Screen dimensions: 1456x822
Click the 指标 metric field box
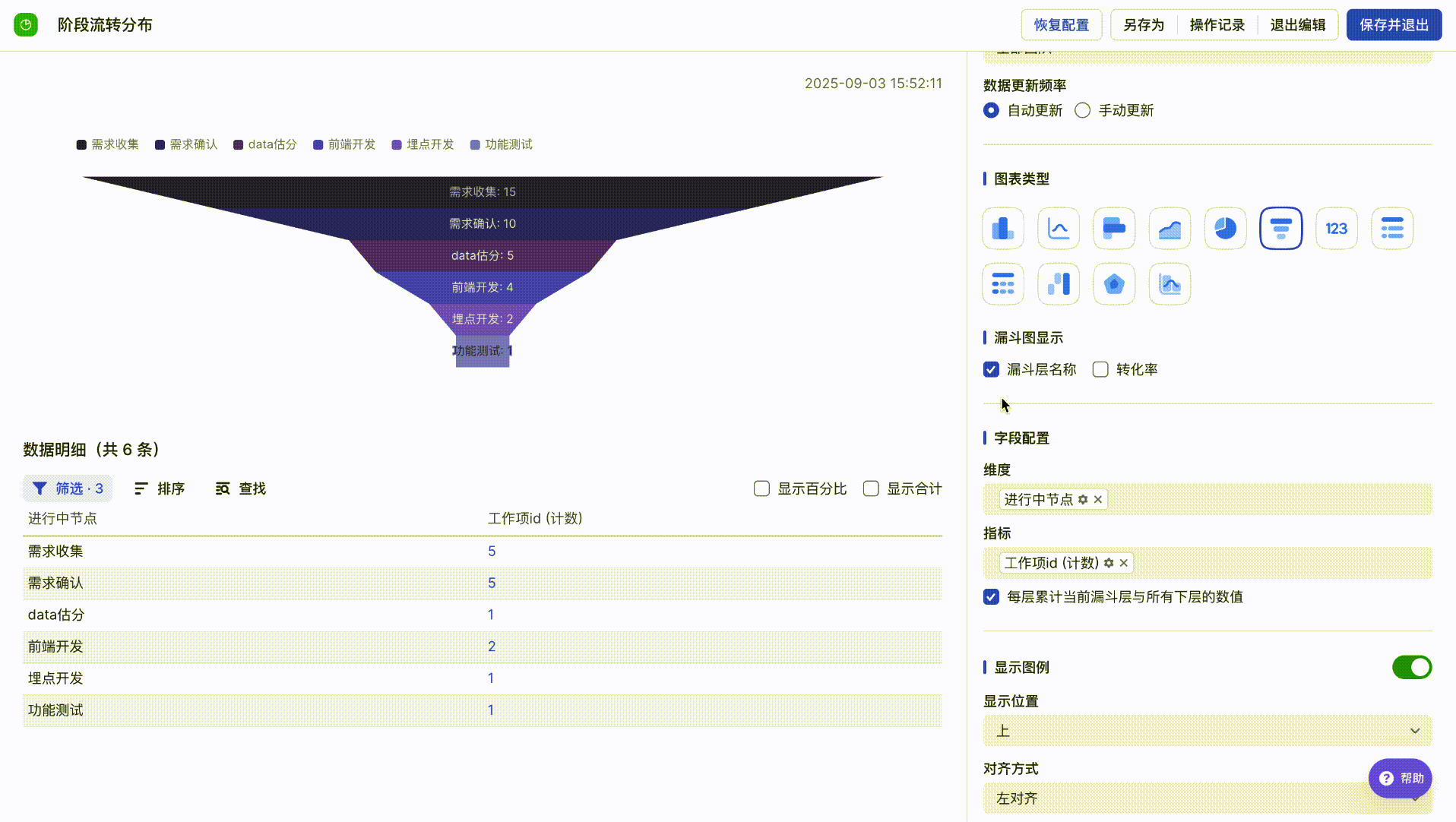coord(1208,563)
